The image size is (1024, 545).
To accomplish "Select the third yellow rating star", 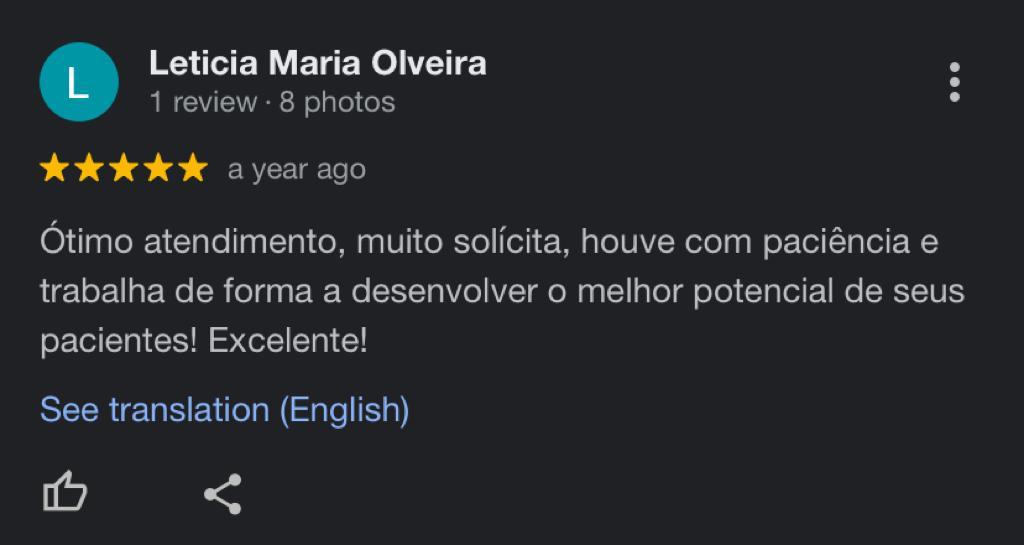I will pos(123,169).
